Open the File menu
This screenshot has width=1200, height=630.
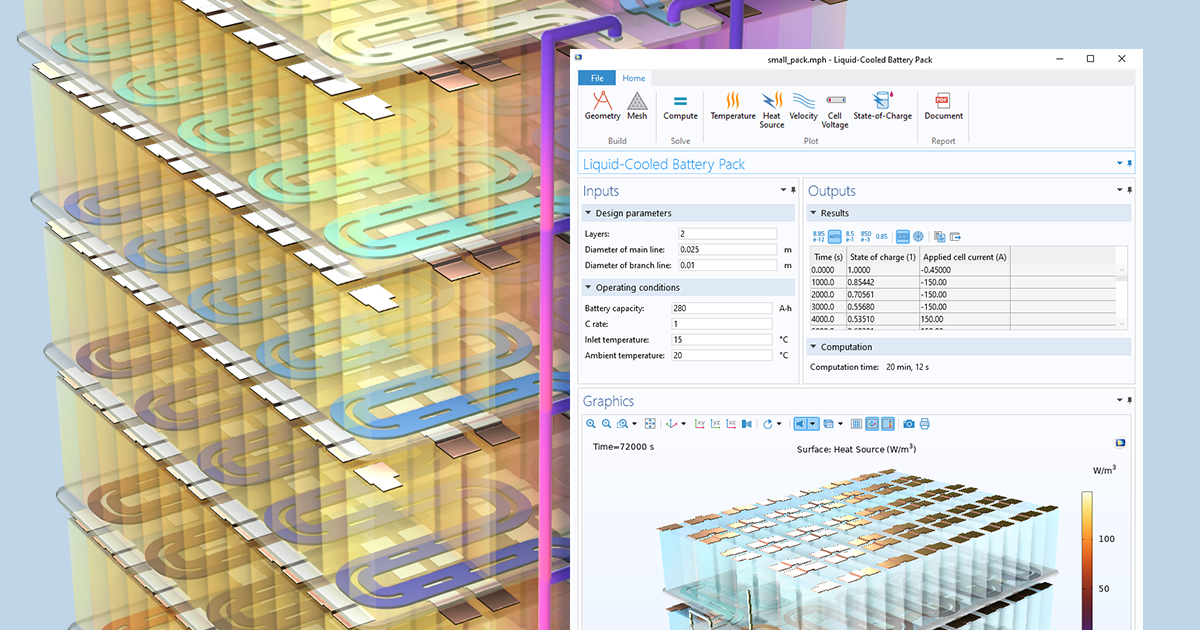(x=596, y=77)
